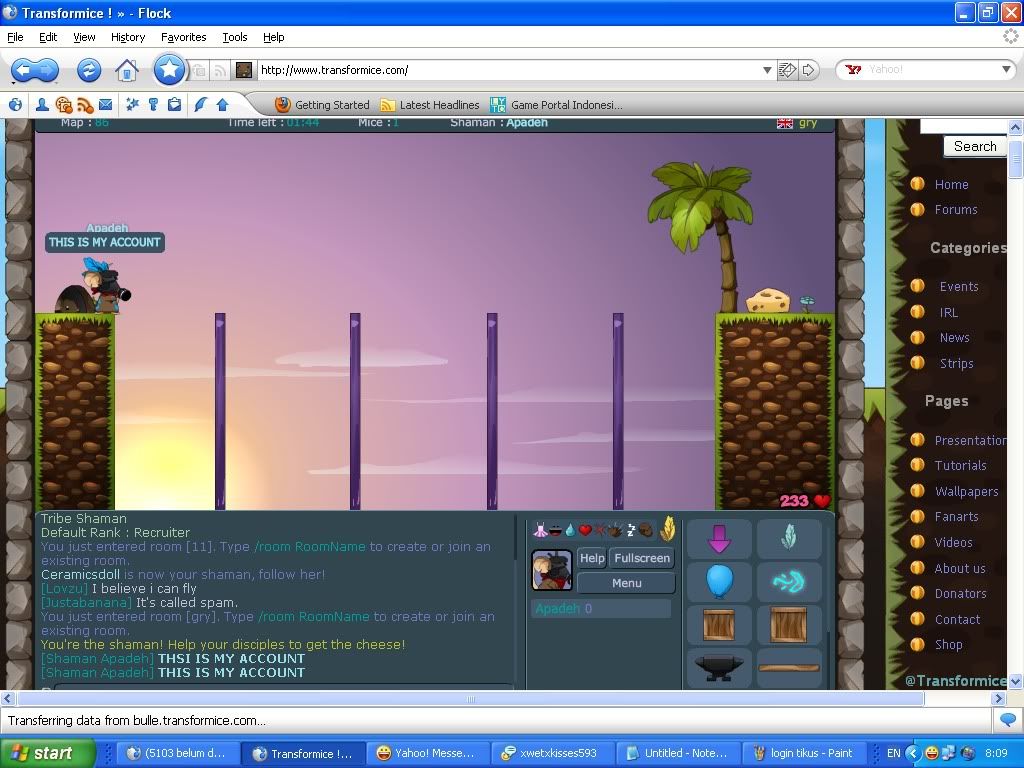Open the Tutorials page link
Screen dimensions: 1024x768
pos(960,466)
